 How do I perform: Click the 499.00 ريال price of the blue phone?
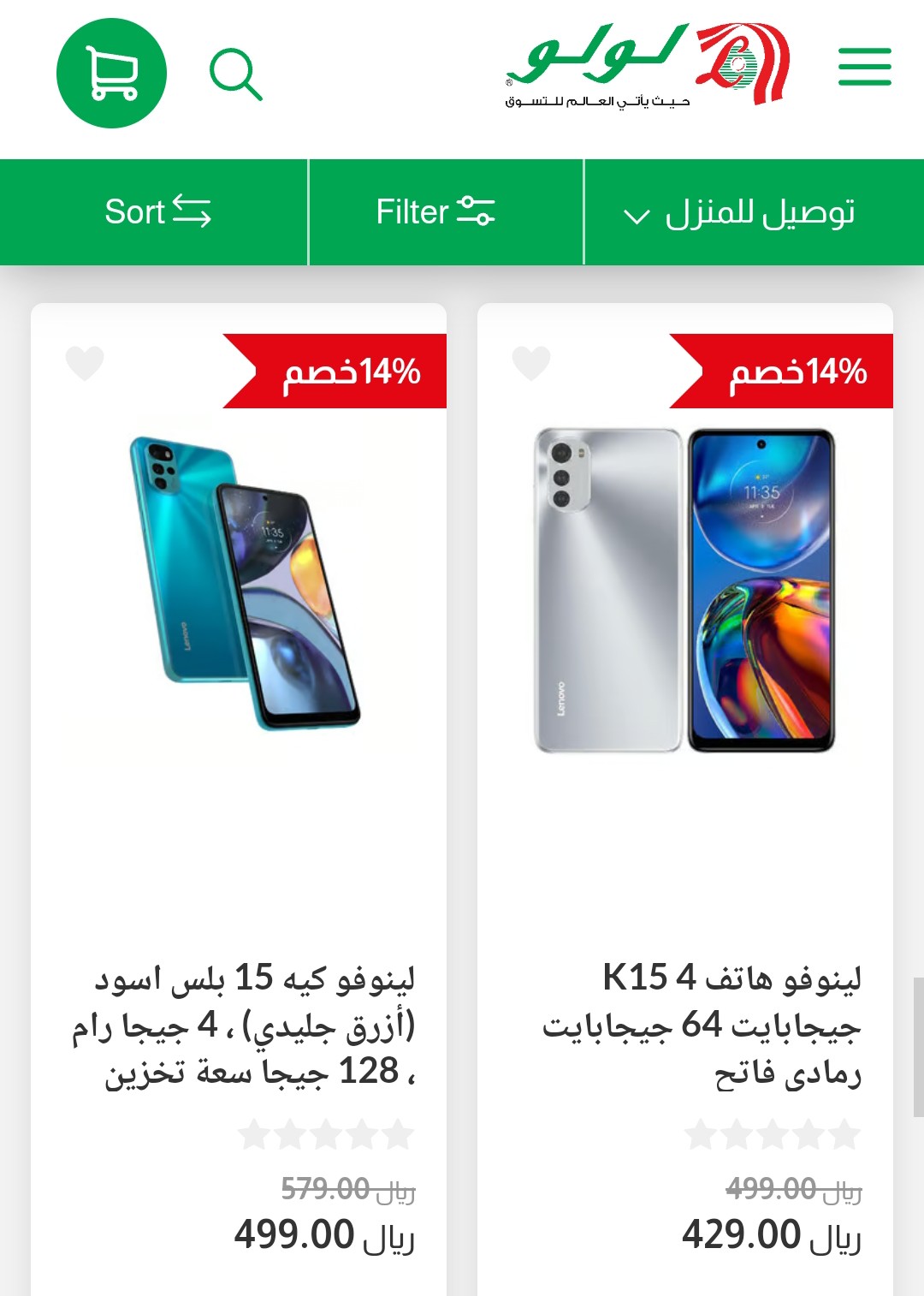(x=325, y=1235)
